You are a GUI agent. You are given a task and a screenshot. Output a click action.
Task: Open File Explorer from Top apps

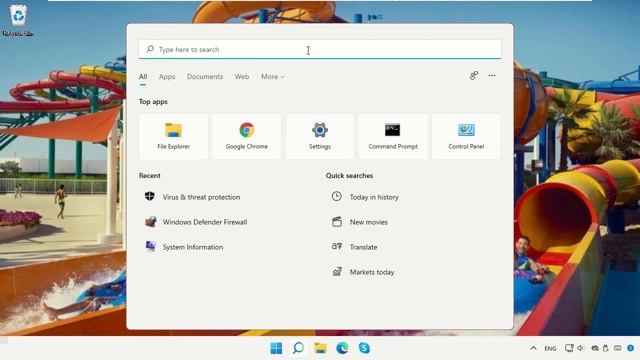(x=173, y=136)
